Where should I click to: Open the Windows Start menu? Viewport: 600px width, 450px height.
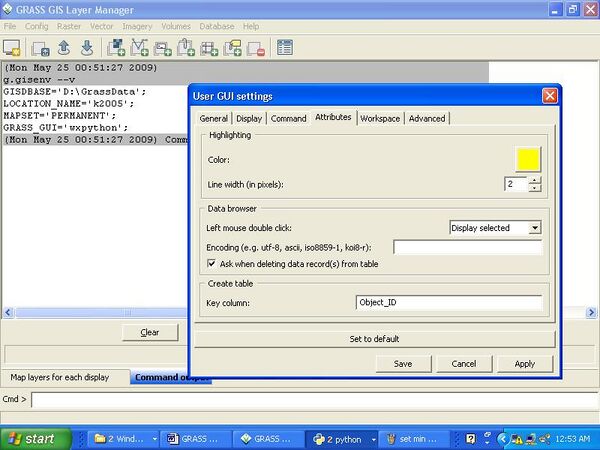pos(36,439)
